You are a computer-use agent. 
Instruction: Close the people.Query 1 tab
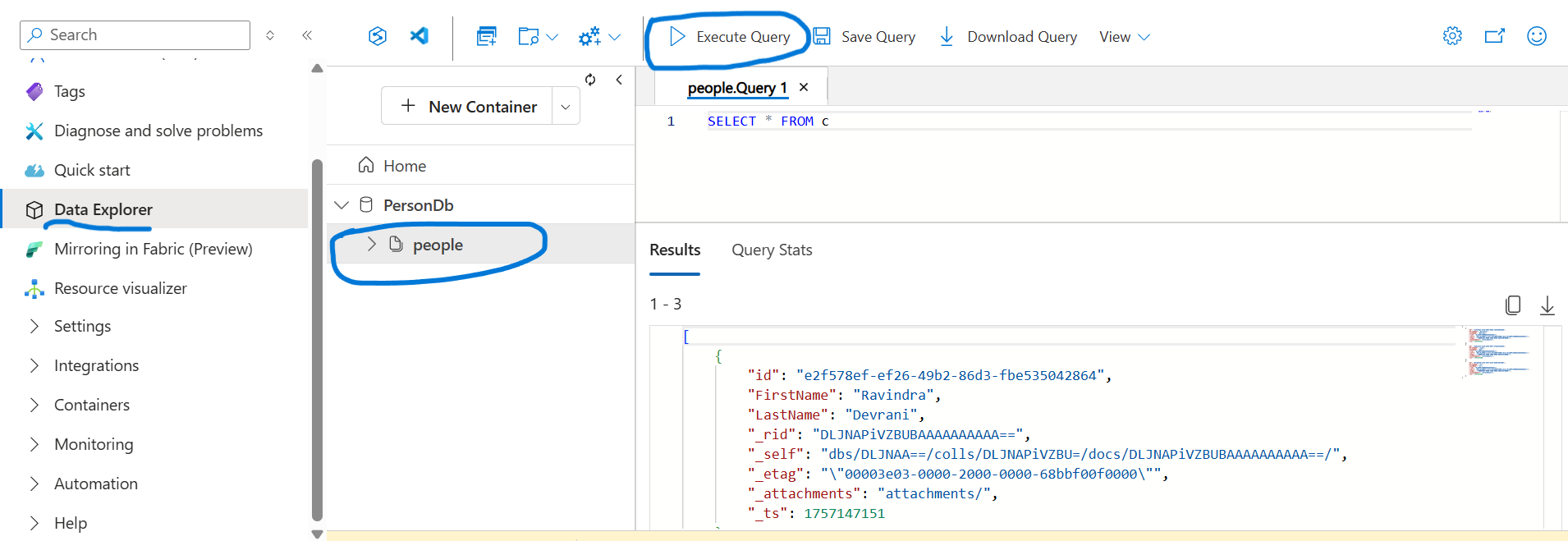804,87
